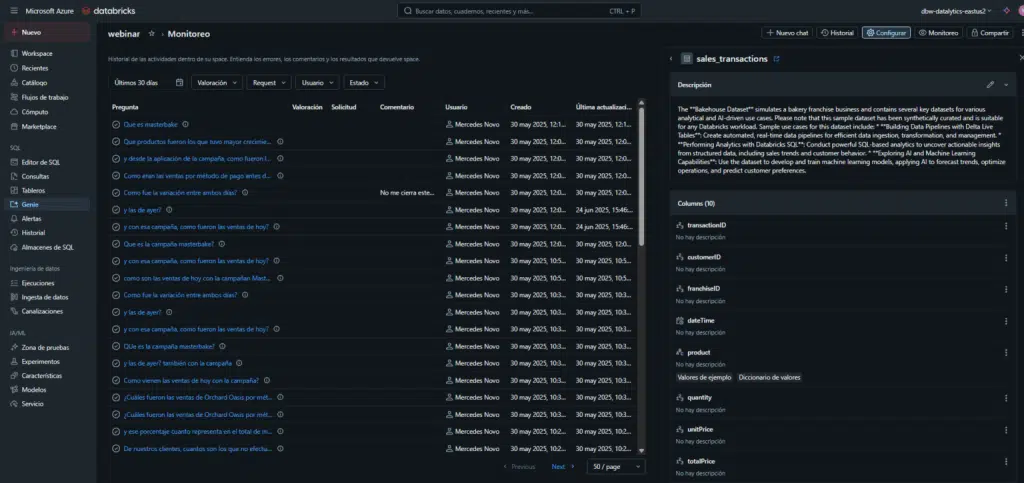The image size is (1024, 483).
Task: Click the pencil icon to edit Descripción
Action: pos(990,85)
